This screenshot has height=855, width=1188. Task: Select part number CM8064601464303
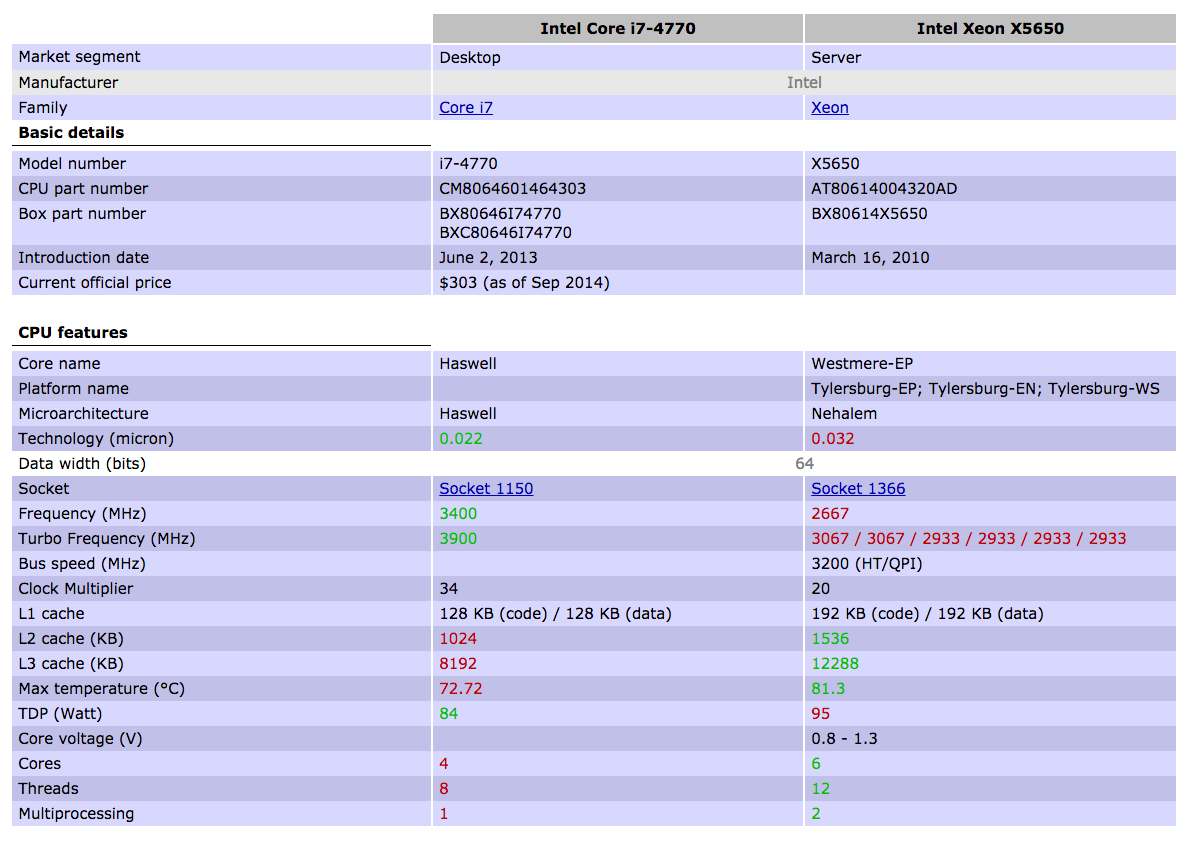tap(512, 189)
